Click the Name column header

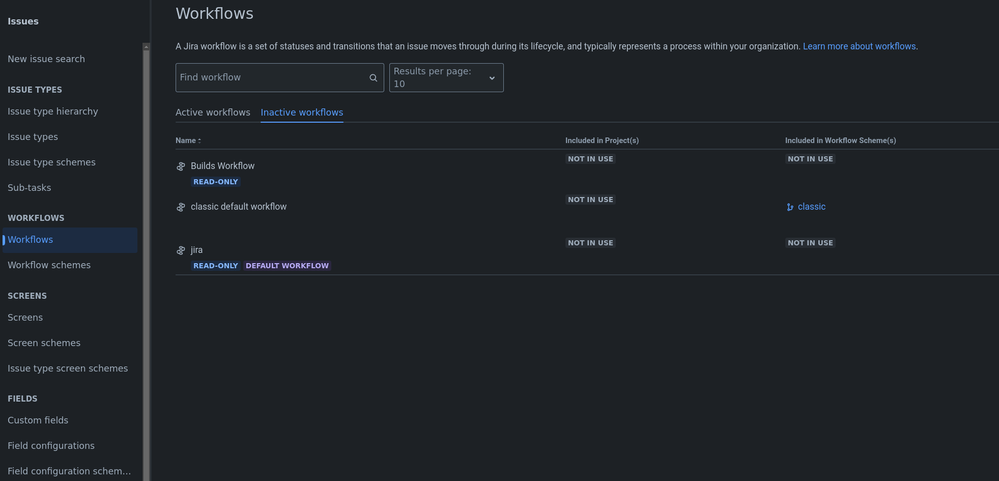[x=186, y=141]
